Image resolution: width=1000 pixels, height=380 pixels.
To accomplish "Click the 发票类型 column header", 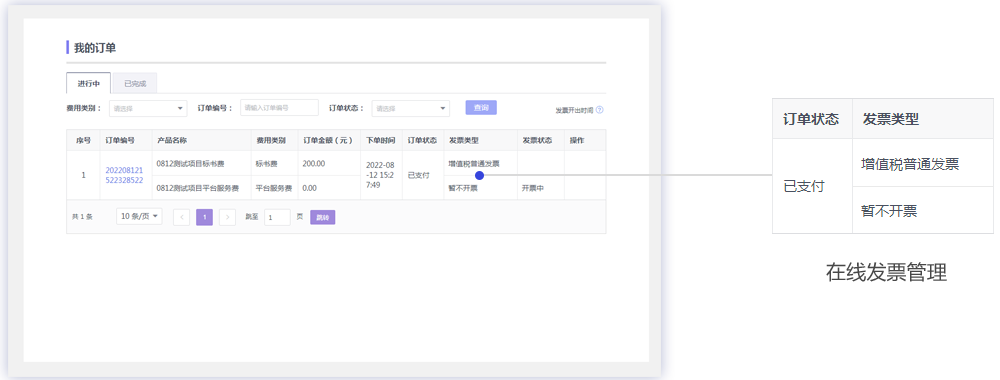I will click(464, 140).
